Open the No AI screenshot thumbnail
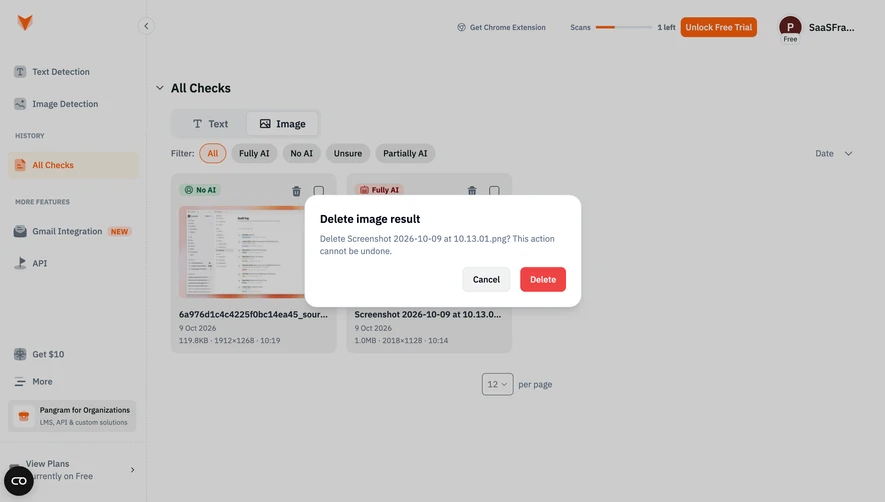The image size is (885, 502). (x=243, y=252)
